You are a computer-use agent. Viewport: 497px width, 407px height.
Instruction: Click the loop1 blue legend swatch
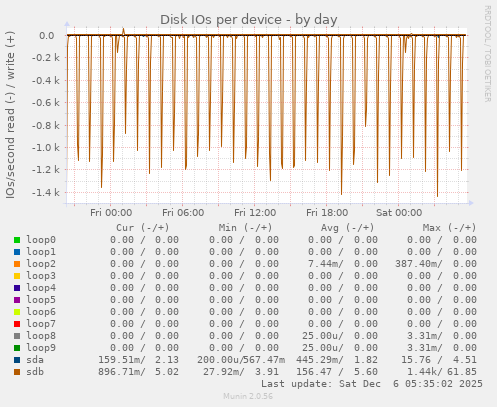coord(17,252)
